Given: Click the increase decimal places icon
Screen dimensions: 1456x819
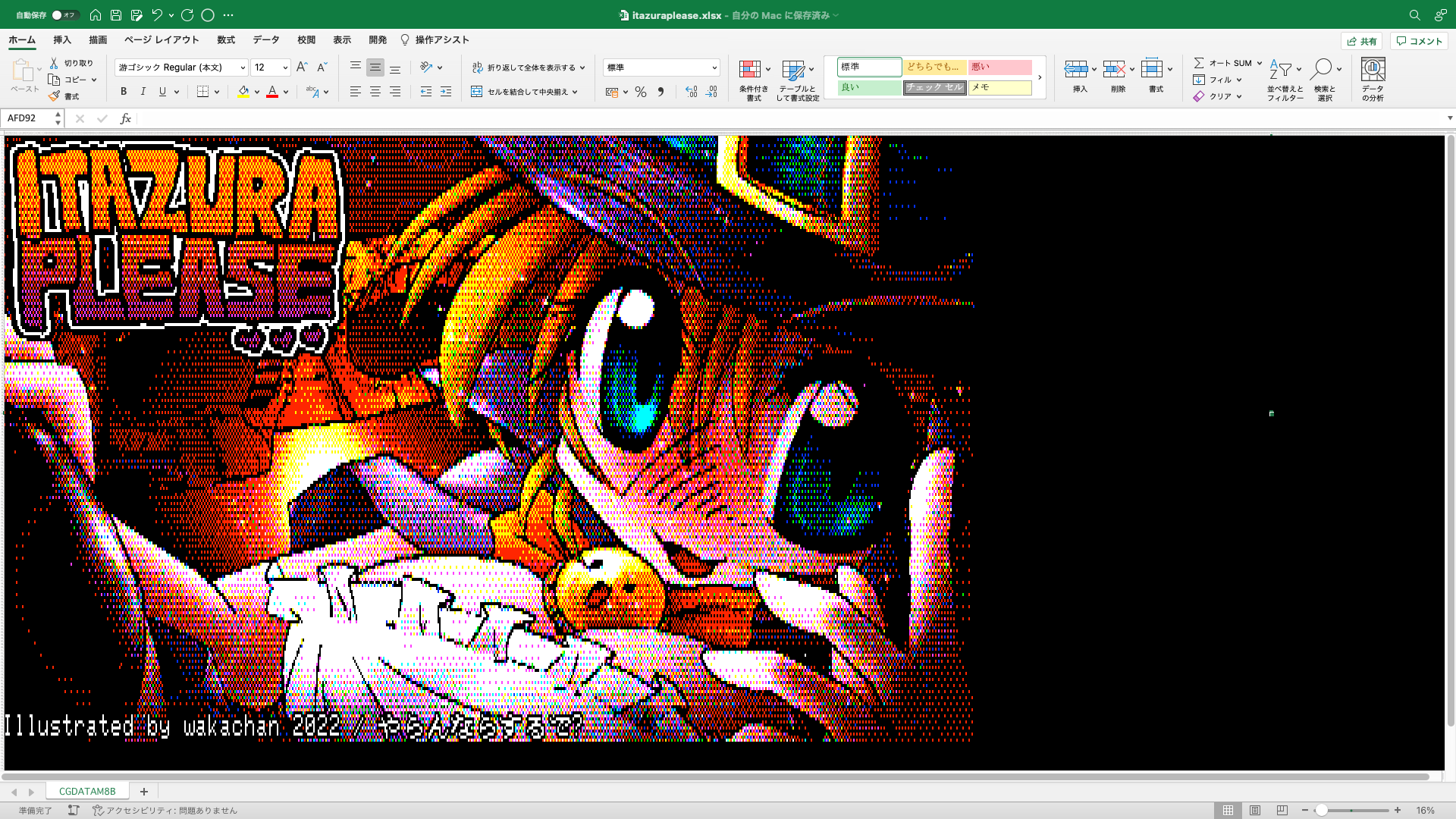Looking at the screenshot, I should [691, 92].
